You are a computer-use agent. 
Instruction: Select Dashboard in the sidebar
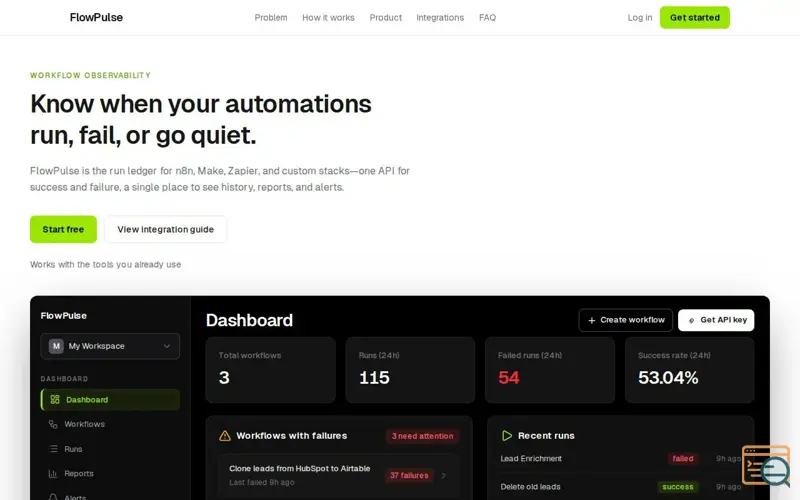[x=110, y=399]
